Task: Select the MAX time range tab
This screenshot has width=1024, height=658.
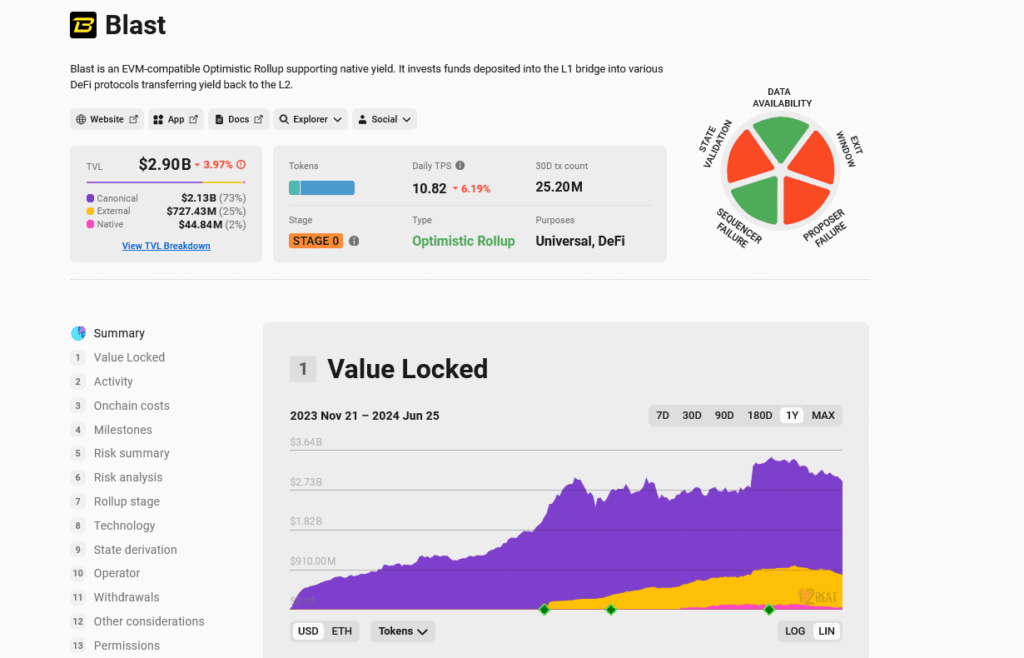Action: pos(823,415)
